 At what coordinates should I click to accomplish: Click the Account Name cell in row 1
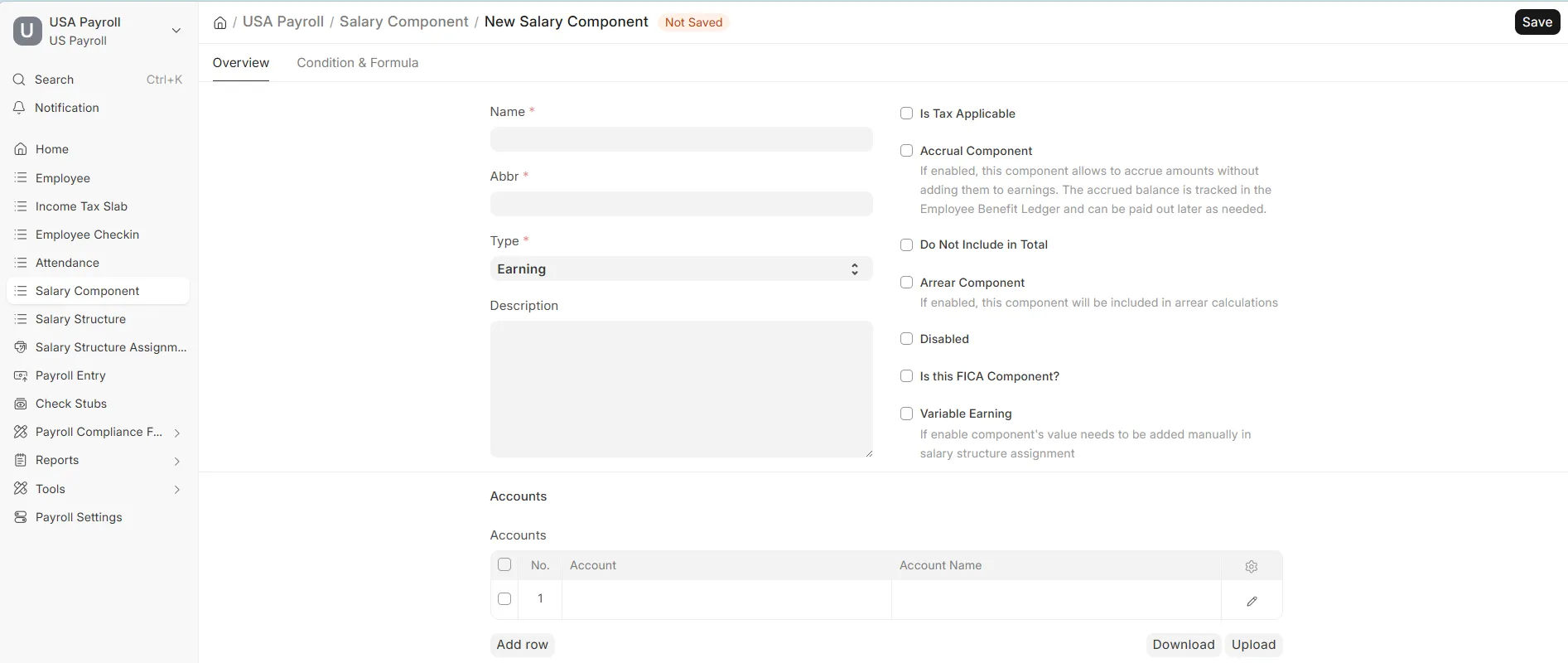(1056, 599)
